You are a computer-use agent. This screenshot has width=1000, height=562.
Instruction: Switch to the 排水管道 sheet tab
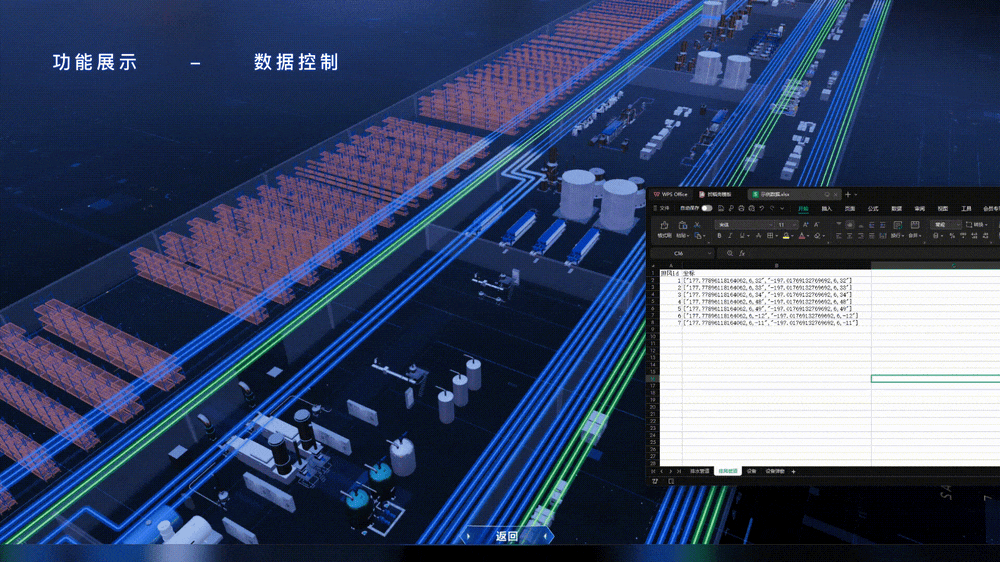(700, 471)
